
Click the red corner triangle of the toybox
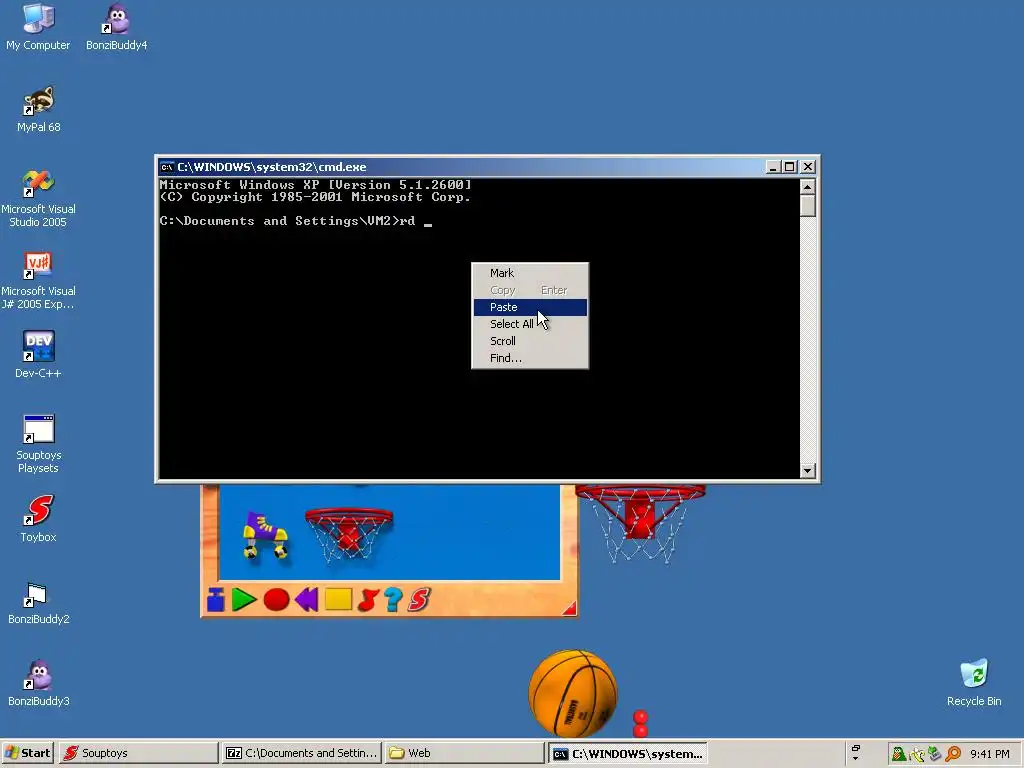tap(569, 609)
